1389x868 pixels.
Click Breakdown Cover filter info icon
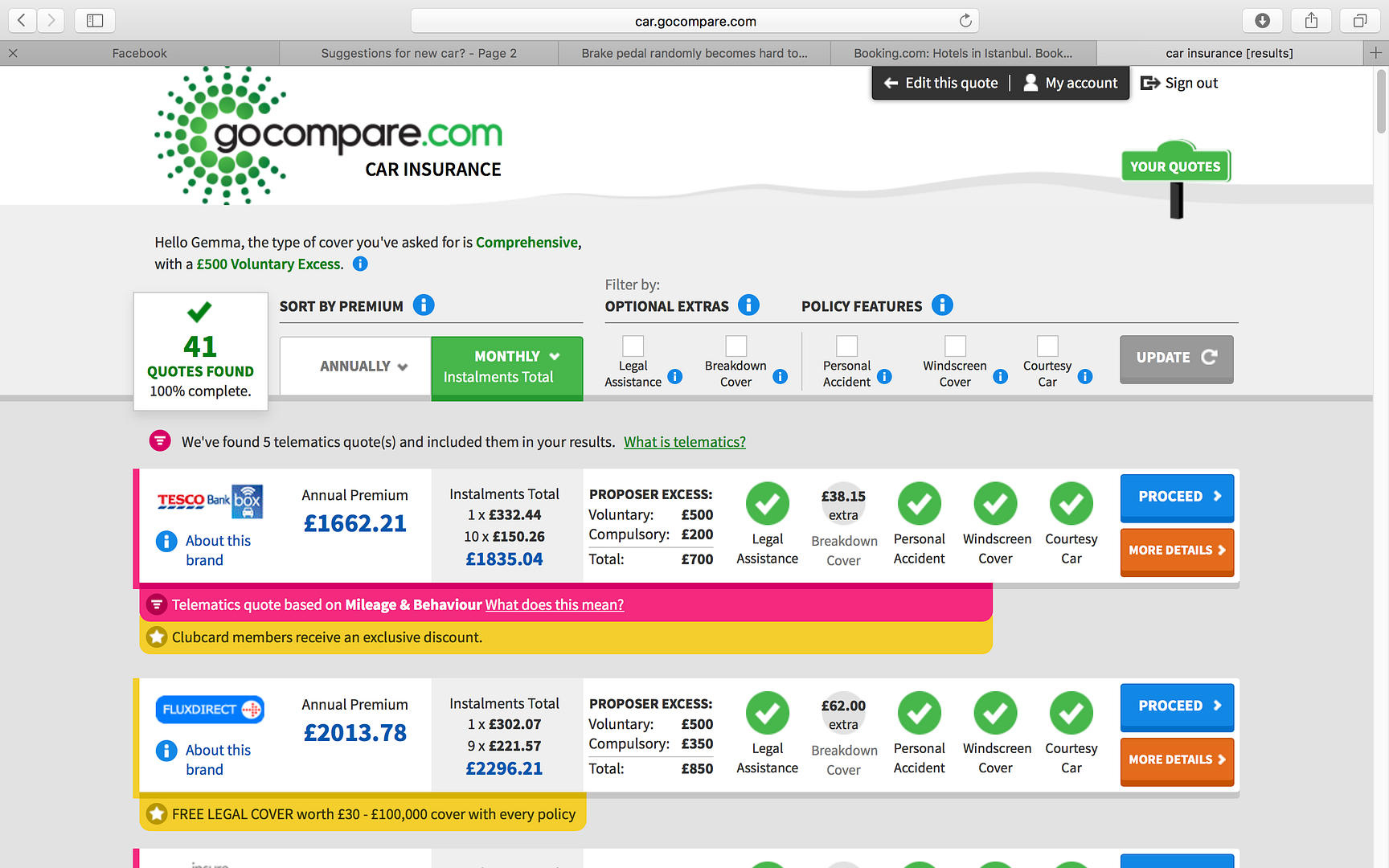click(x=780, y=376)
